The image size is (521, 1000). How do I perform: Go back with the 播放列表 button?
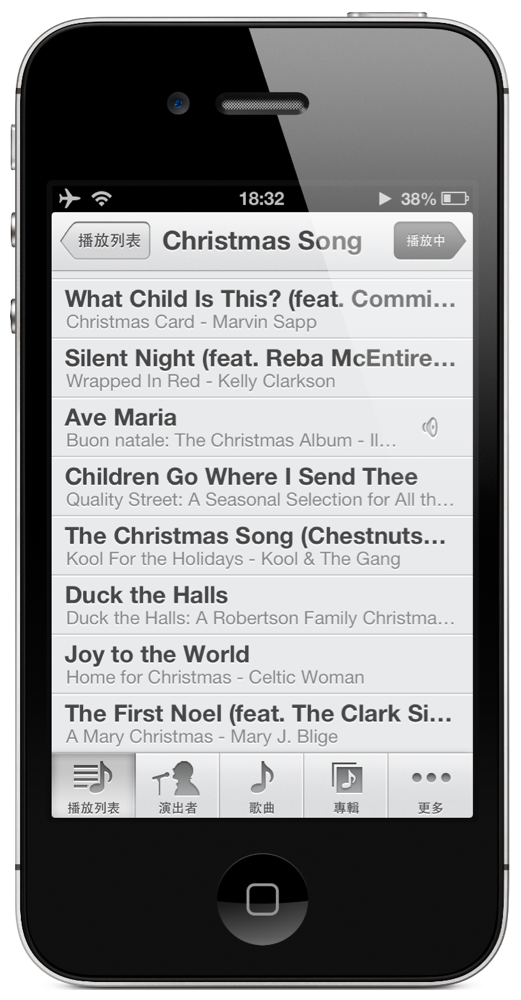point(105,240)
